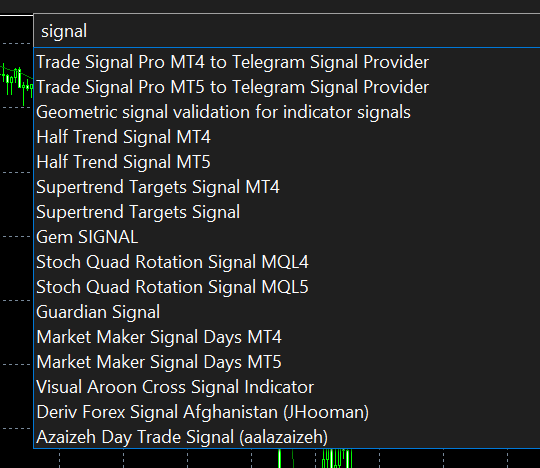The width and height of the screenshot is (540, 468).
Task: Click the green candlesticks on the left chart
Action: click(x=17, y=84)
